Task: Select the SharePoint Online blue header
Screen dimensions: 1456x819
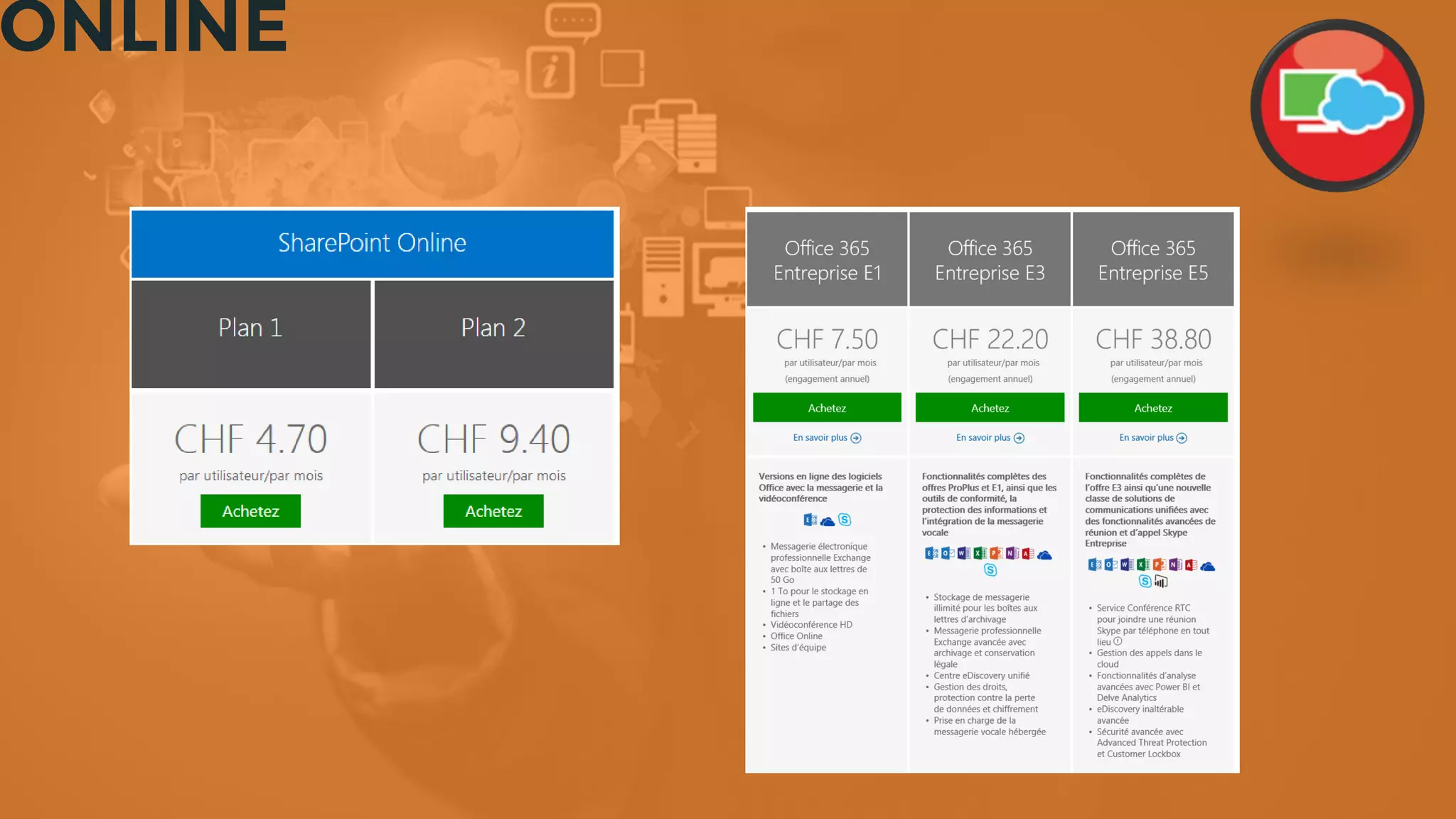Action: click(x=372, y=243)
